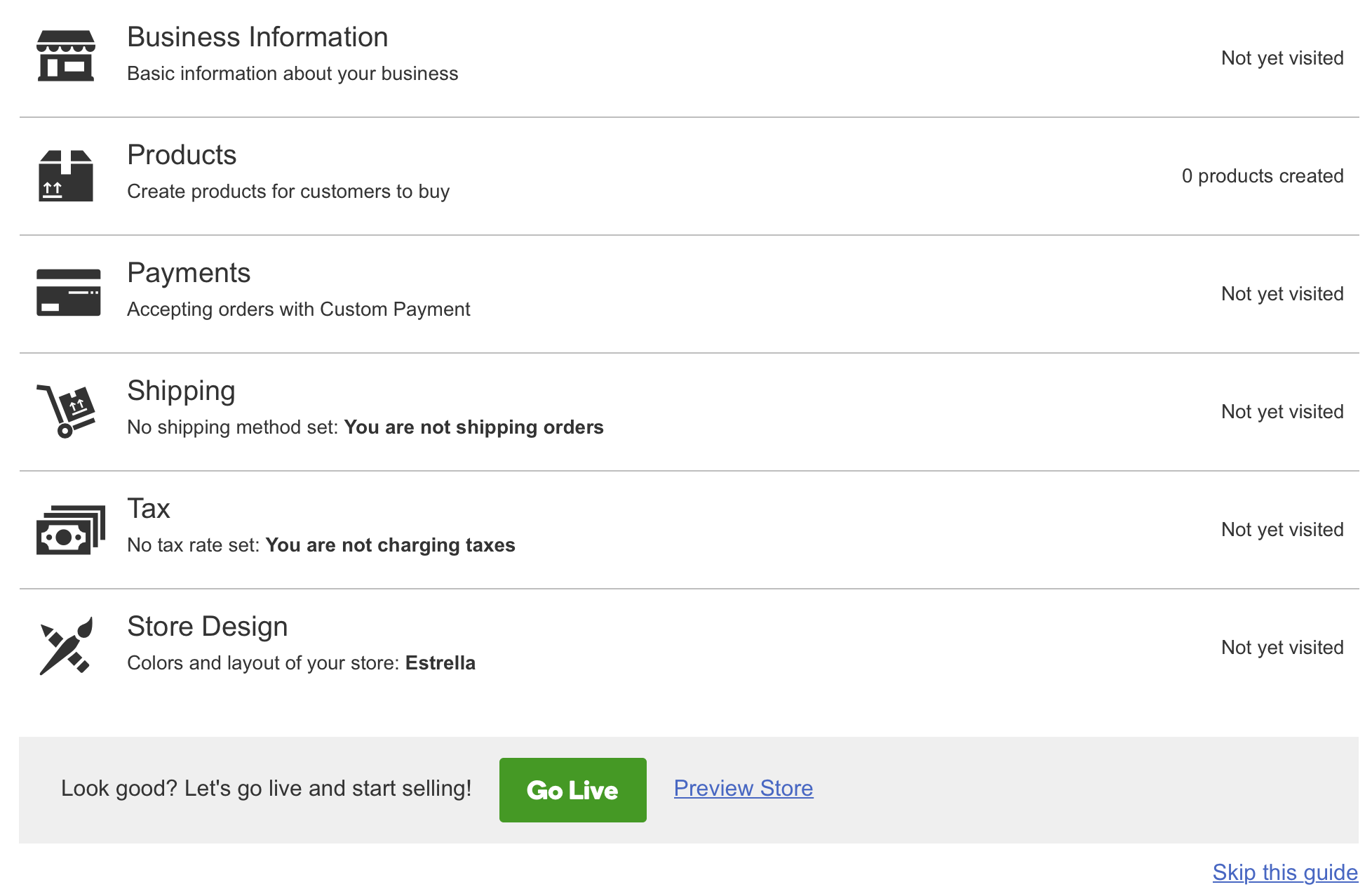Follow the Preview Store link

coord(744,789)
